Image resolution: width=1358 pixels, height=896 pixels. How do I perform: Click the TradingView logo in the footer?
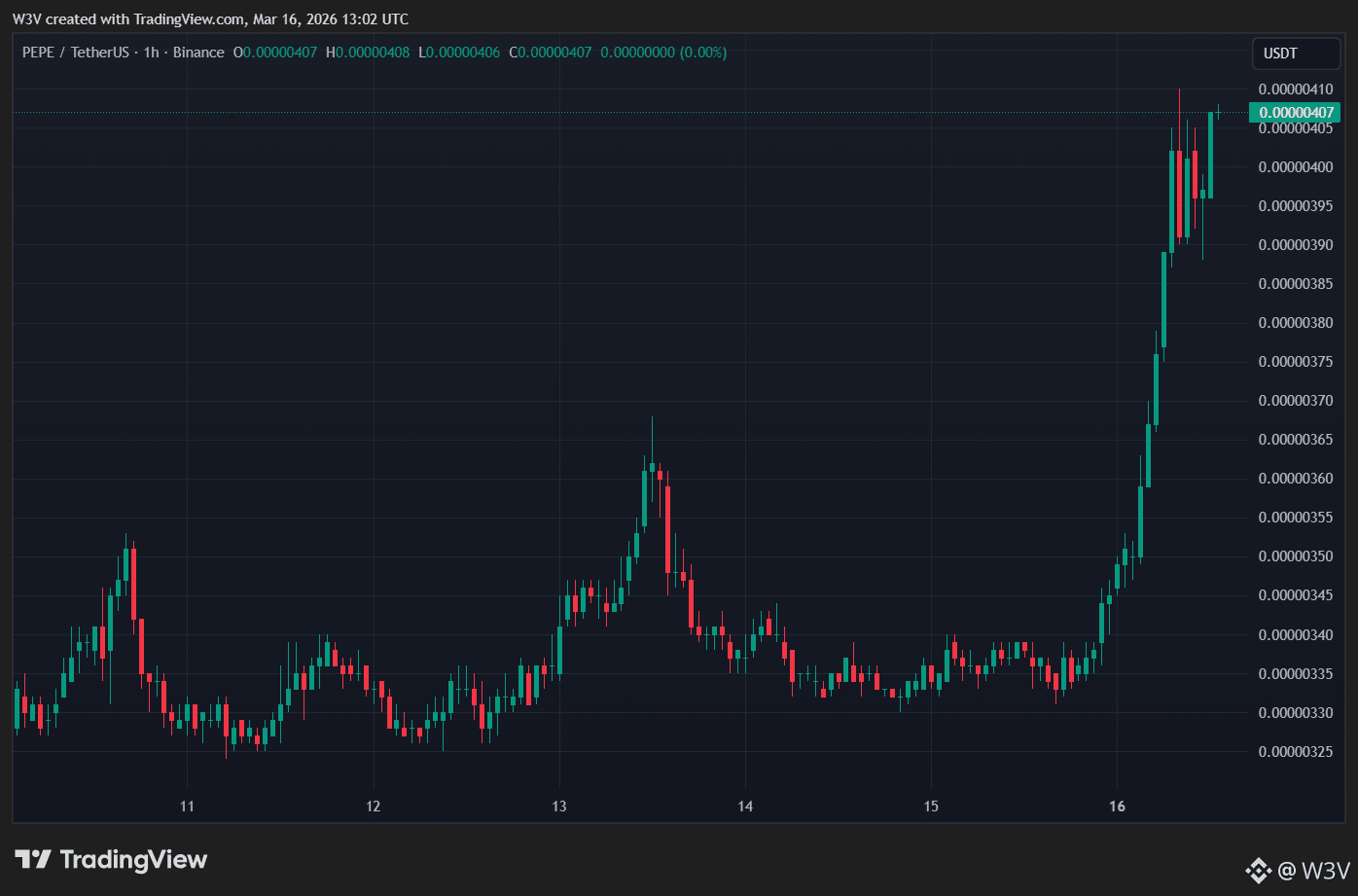pyautogui.click(x=111, y=859)
